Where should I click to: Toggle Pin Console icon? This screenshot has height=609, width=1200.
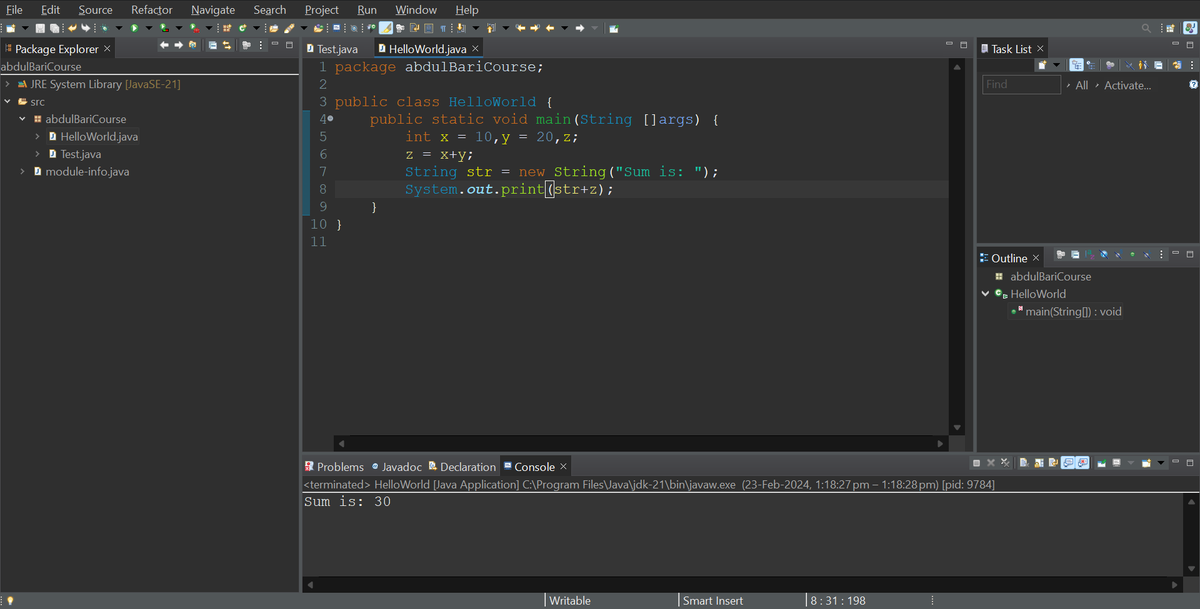click(1101, 463)
